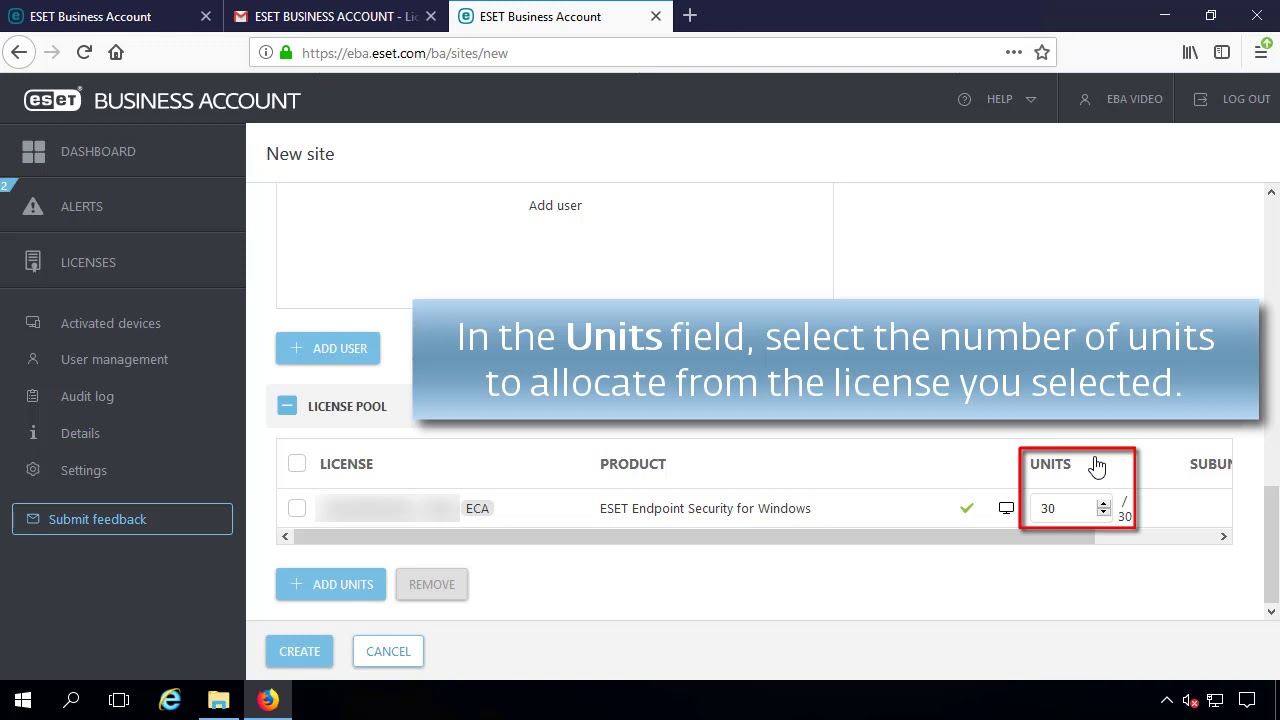Click the ADD USER button
The height and width of the screenshot is (720, 1280).
pos(328,348)
